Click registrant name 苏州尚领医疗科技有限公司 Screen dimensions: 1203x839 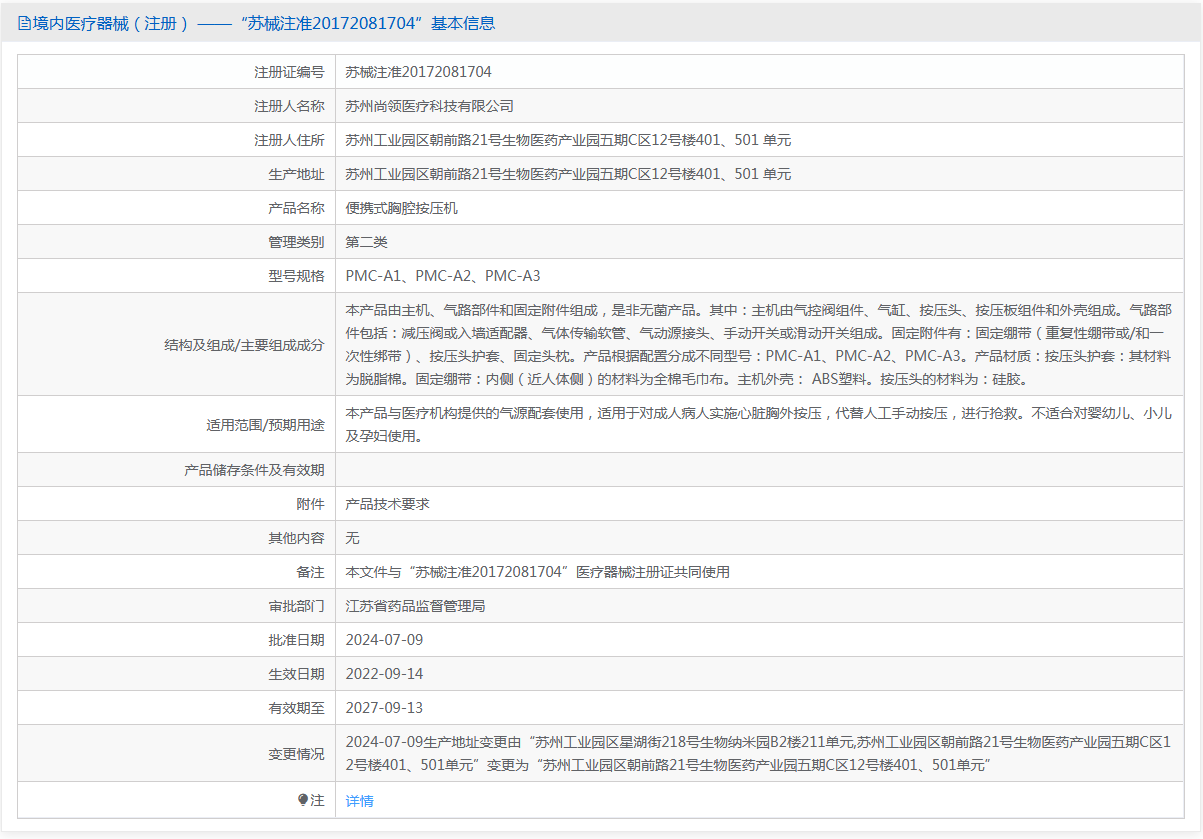click(x=429, y=106)
